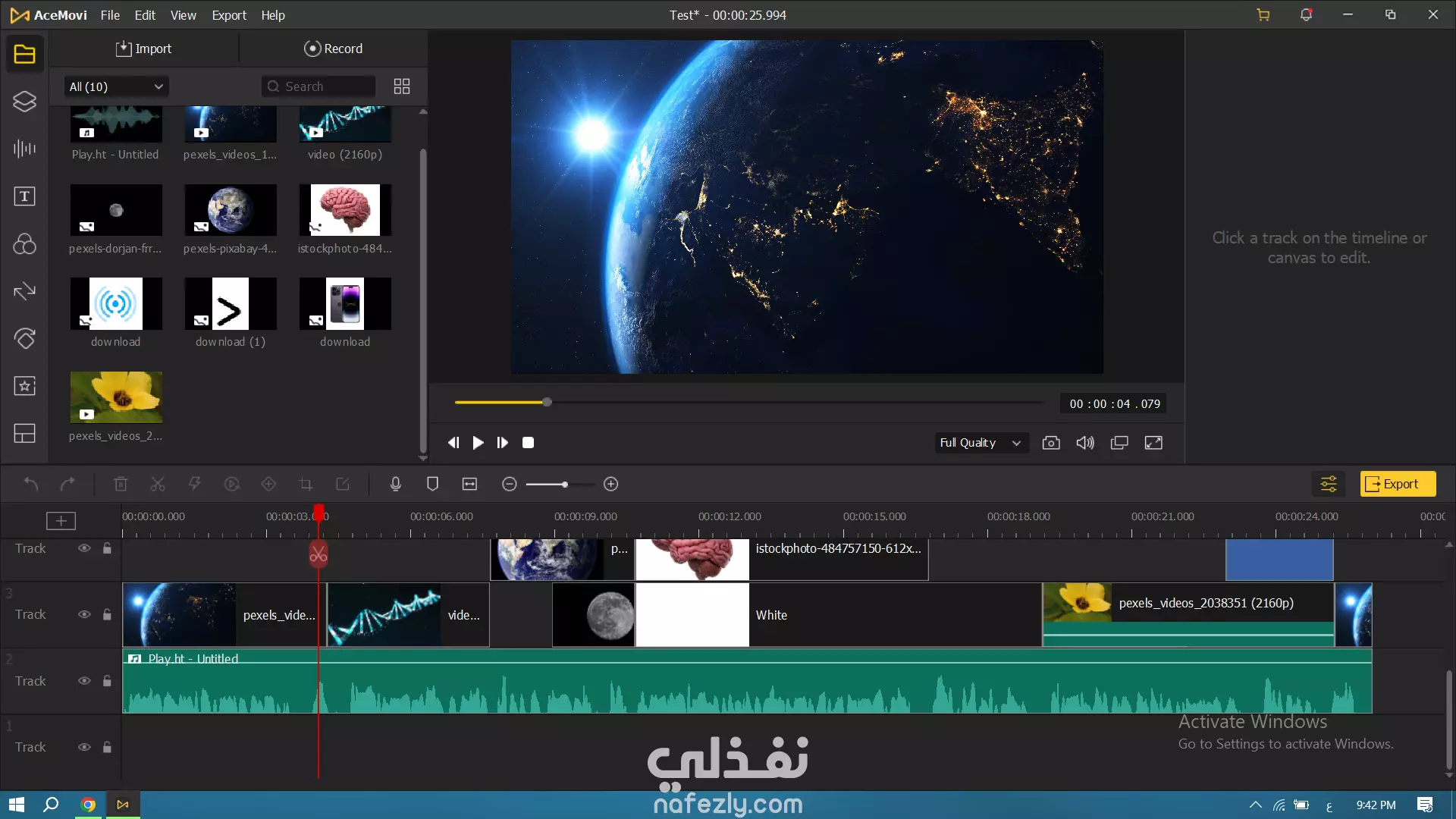Click the Delete trash icon
The width and height of the screenshot is (1456, 819).
pyautogui.click(x=121, y=484)
